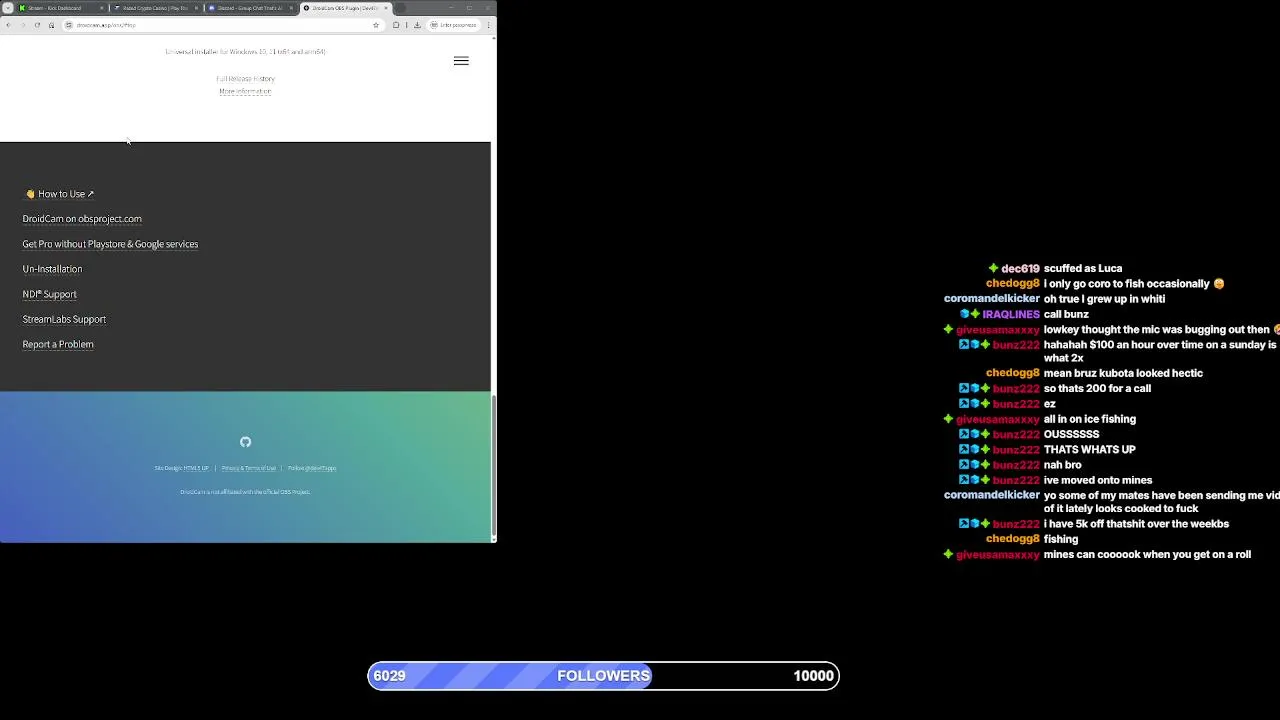Click 'oh true I grew up in whiti' message

tap(1104, 299)
